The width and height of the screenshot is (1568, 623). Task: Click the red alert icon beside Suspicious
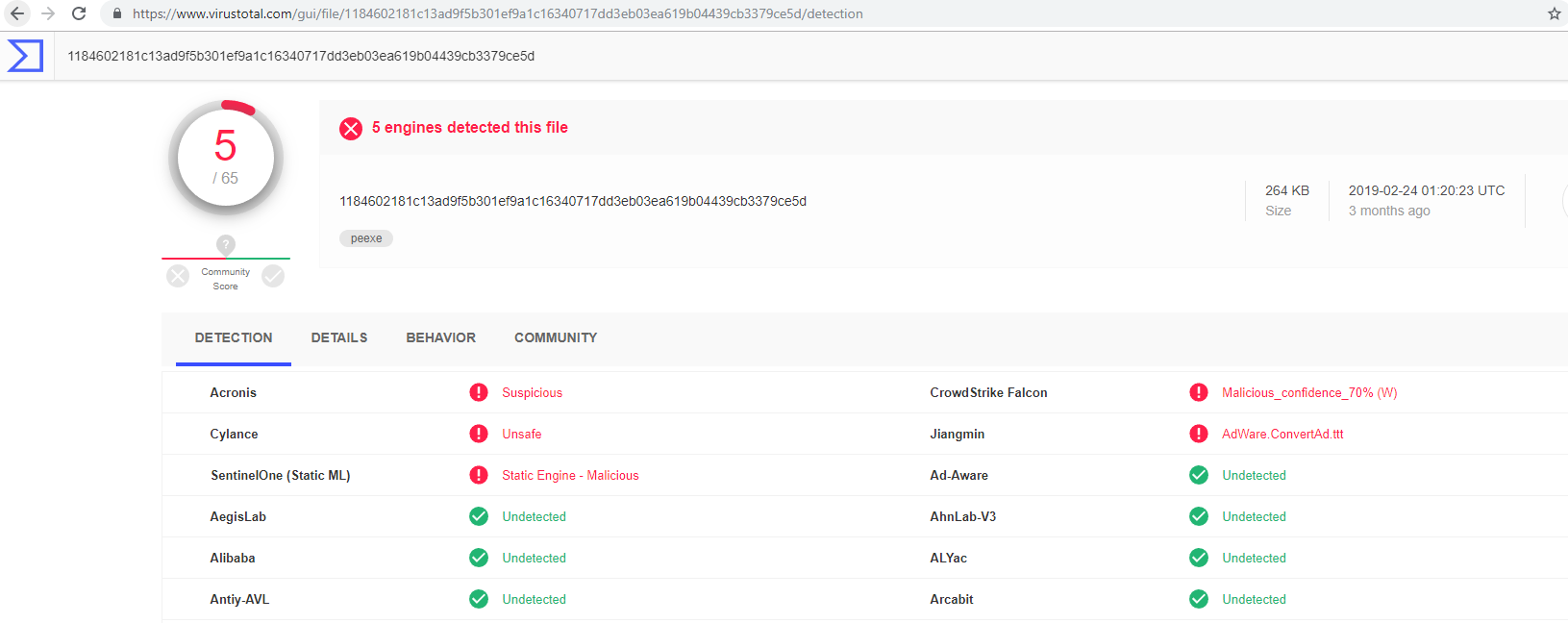[x=479, y=392]
